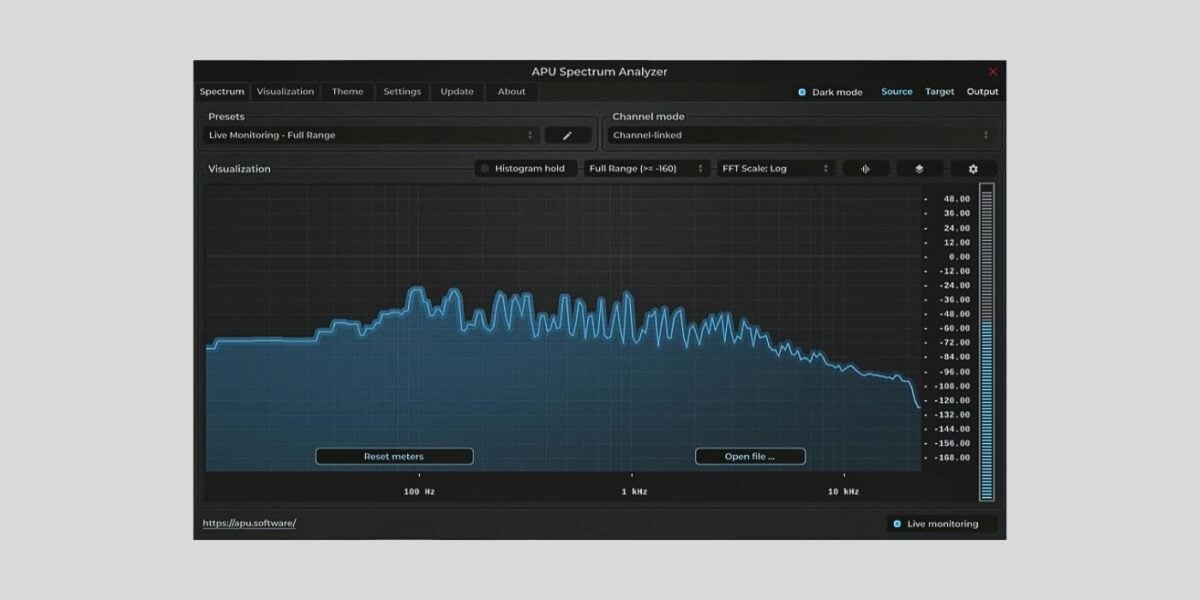Open the Theme tab
1200x600 pixels.
pos(347,91)
